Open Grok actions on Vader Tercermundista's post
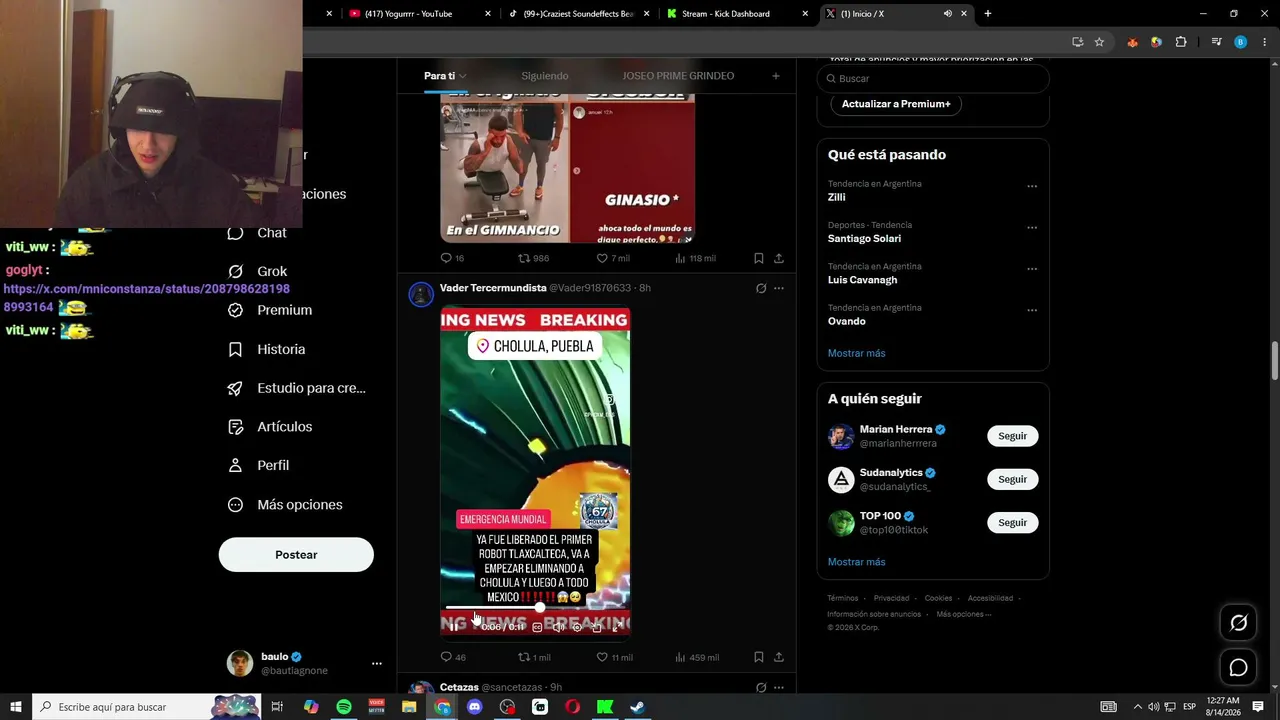The height and width of the screenshot is (720, 1280). [x=761, y=288]
